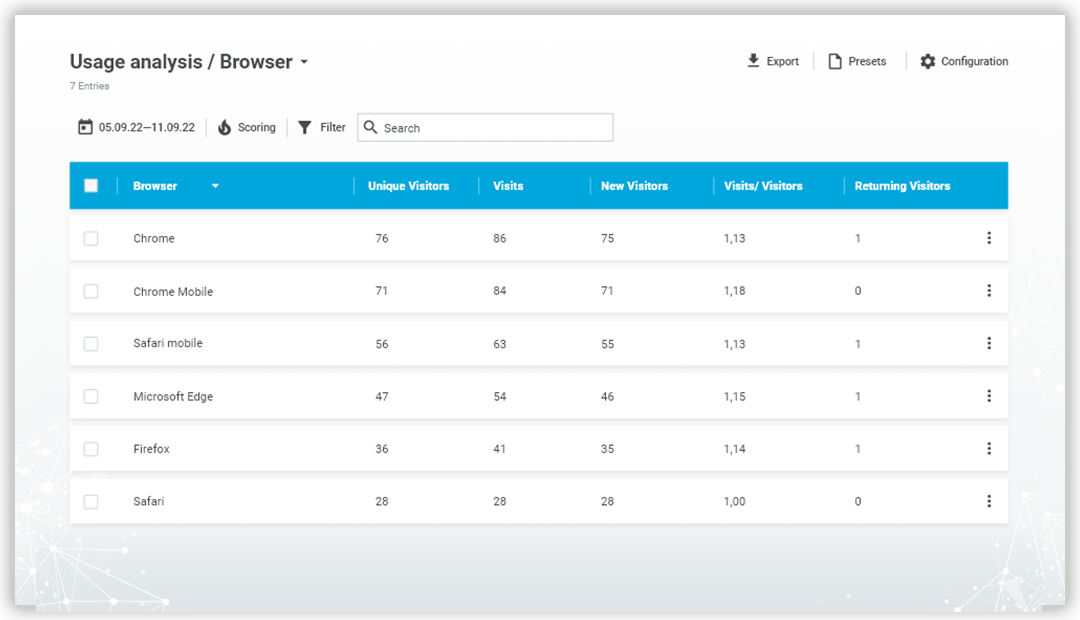The image size is (1080, 620).
Task: Open Configuration via the gear icon
Action: click(x=928, y=61)
